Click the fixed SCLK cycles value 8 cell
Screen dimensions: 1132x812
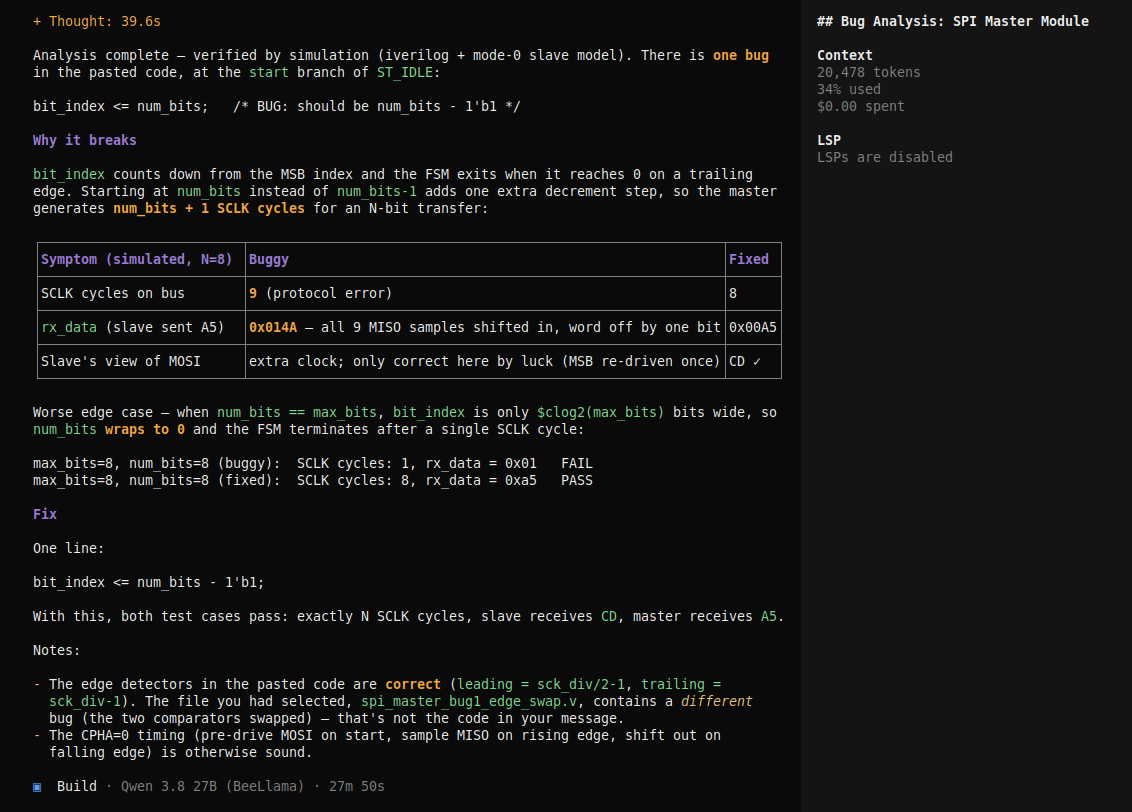tap(753, 294)
